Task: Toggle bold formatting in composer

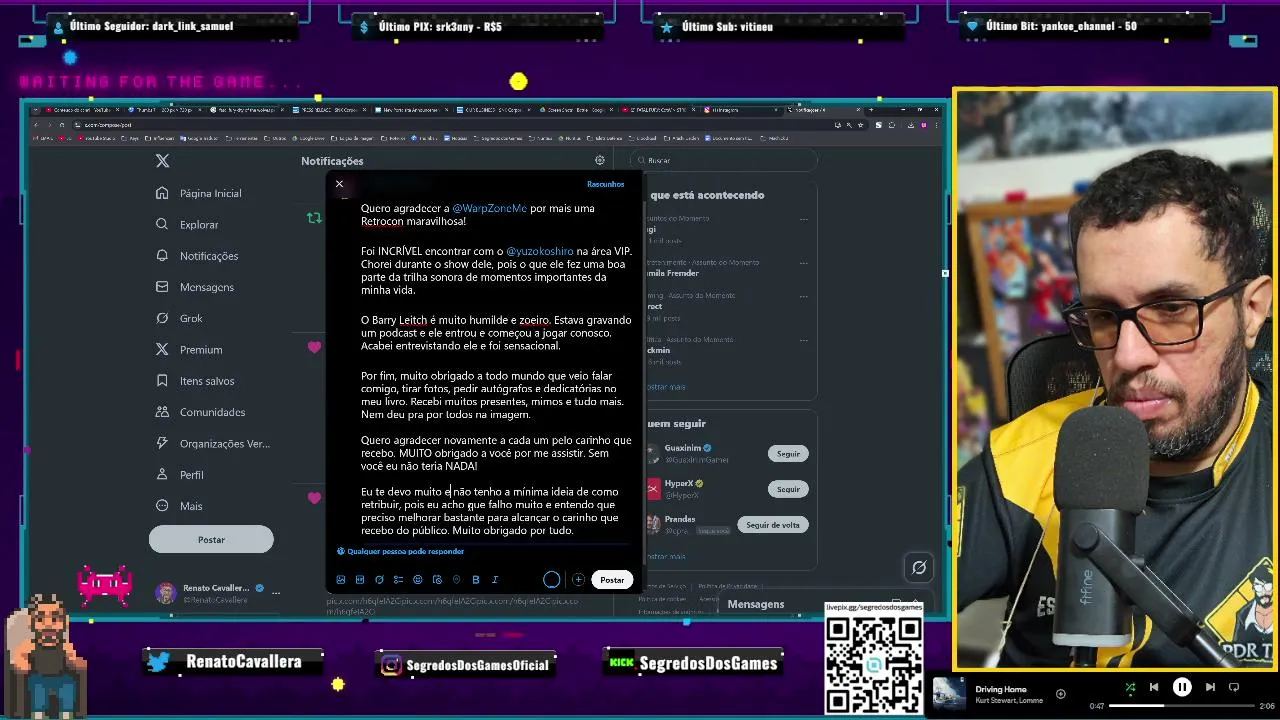Action: click(x=476, y=580)
